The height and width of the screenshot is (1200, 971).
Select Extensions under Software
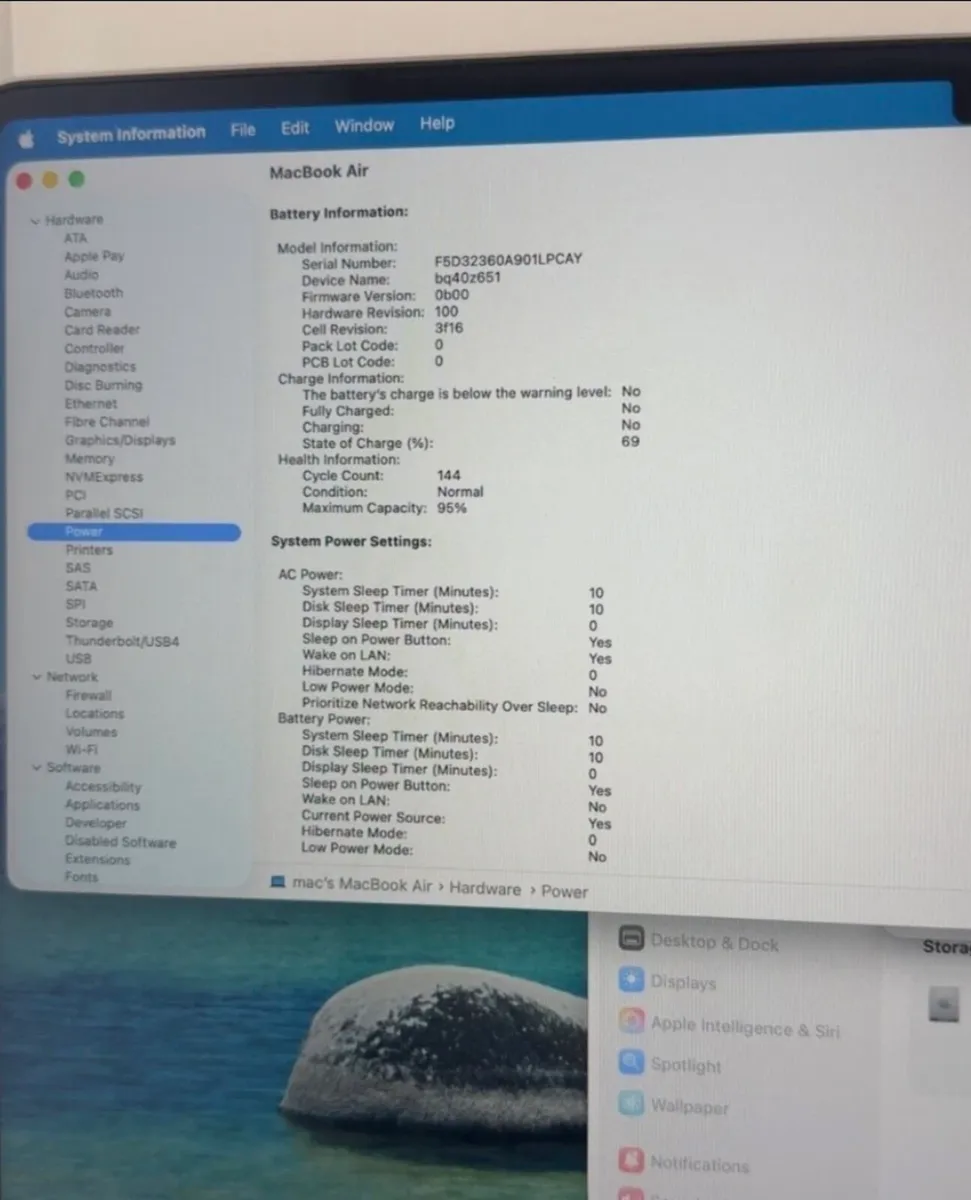tap(97, 859)
